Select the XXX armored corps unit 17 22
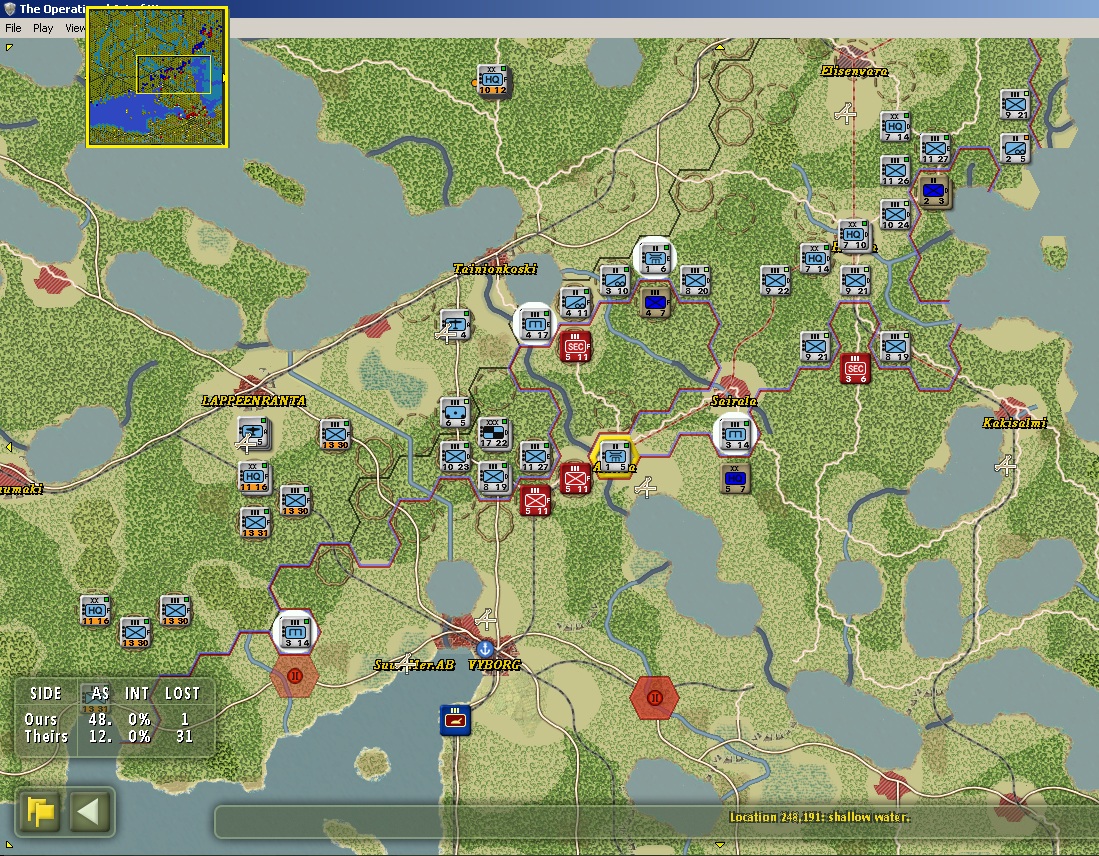1099x856 pixels. (x=493, y=433)
